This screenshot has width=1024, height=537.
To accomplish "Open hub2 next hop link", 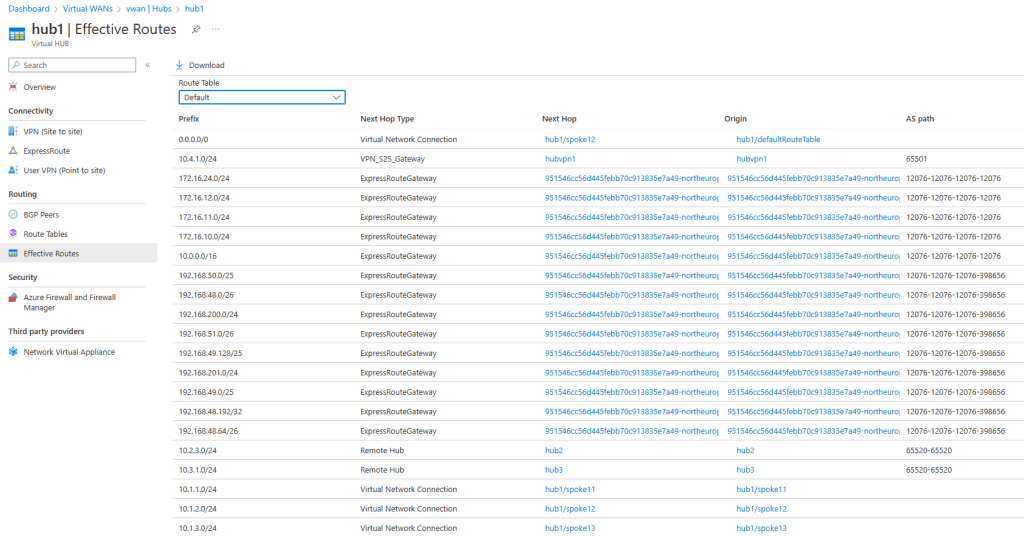I will (554, 451).
